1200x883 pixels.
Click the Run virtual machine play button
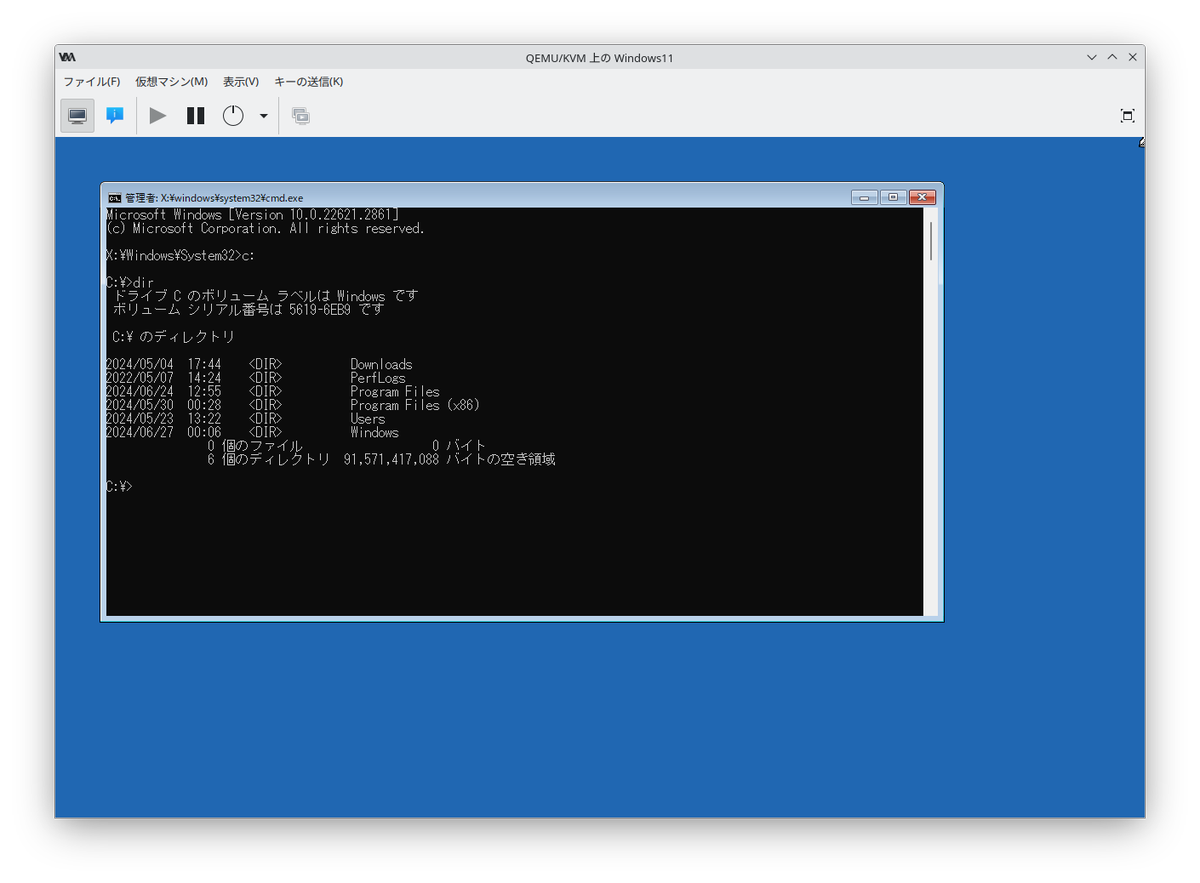point(158,116)
